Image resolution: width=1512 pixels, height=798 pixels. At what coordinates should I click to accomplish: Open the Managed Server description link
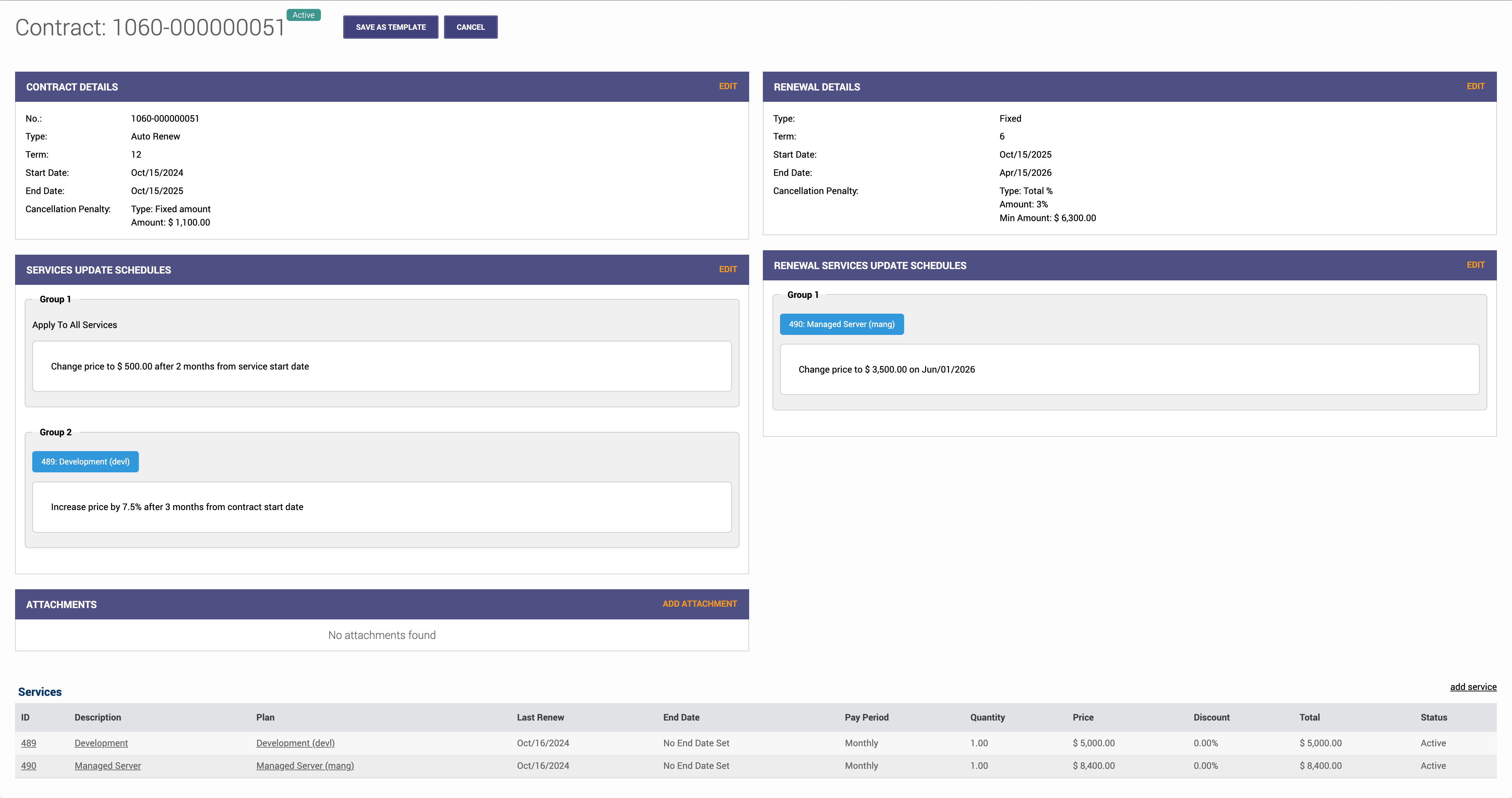click(x=107, y=766)
